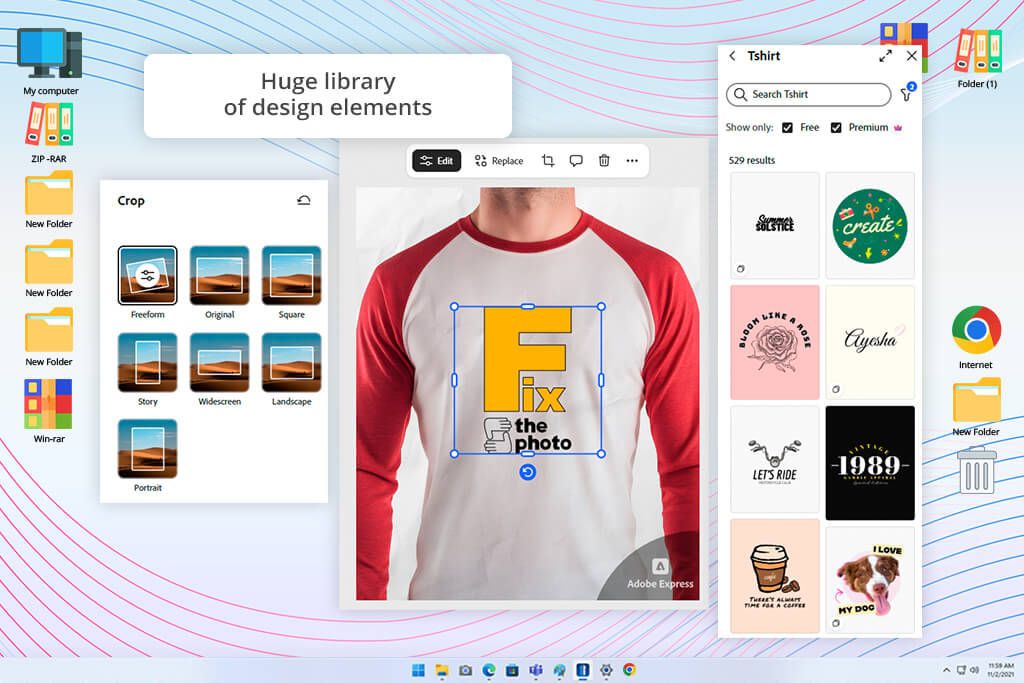The width and height of the screenshot is (1024, 683).
Task: Choose the Freeform crop option
Action: (x=148, y=282)
